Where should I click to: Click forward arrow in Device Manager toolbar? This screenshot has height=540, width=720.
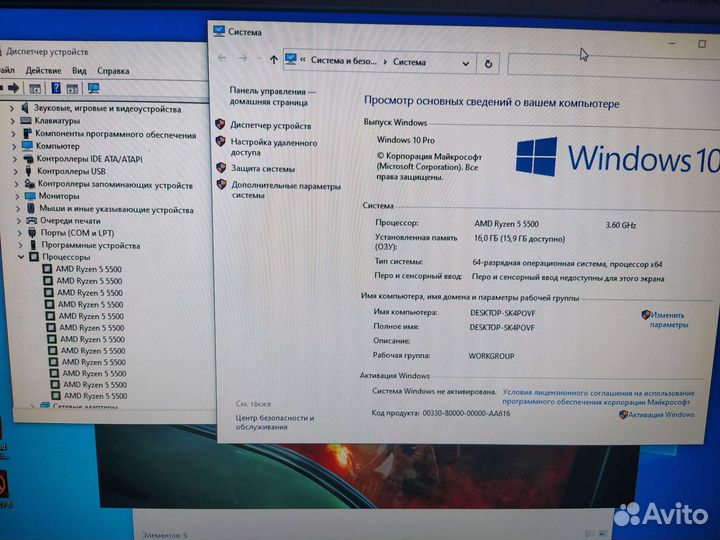tap(14, 88)
